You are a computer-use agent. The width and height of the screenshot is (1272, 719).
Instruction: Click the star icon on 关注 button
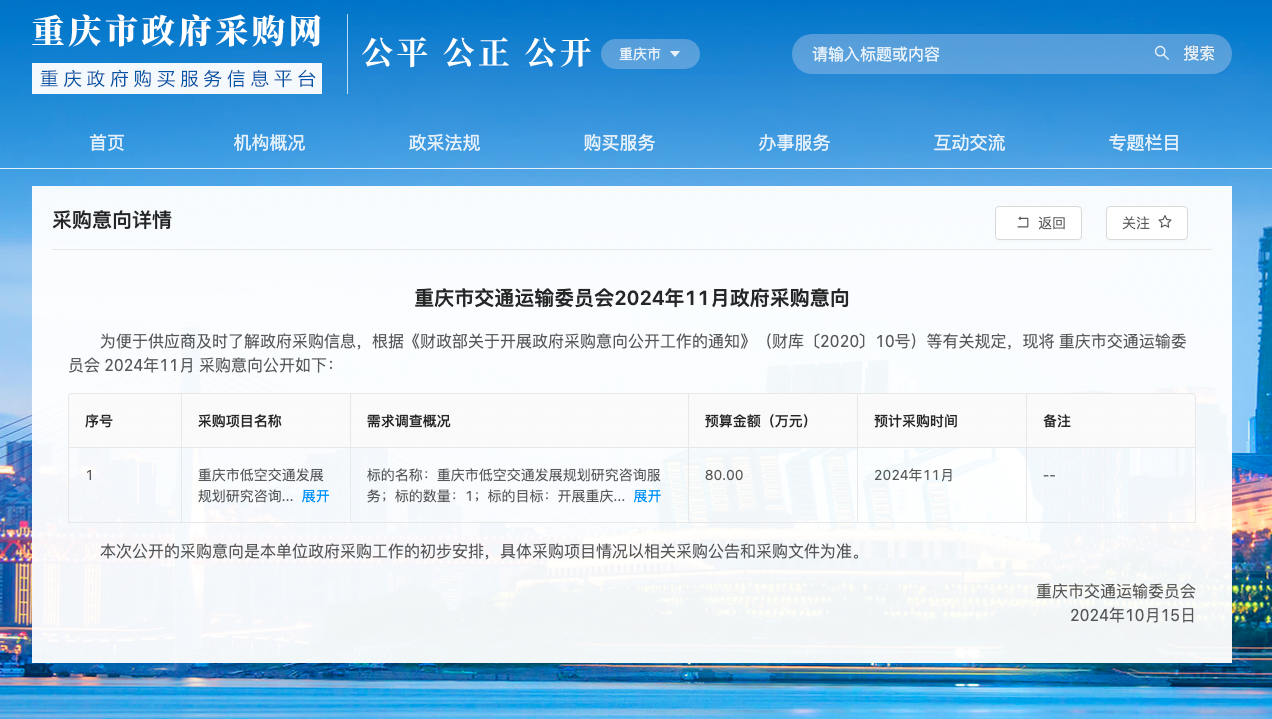[x=1165, y=223]
